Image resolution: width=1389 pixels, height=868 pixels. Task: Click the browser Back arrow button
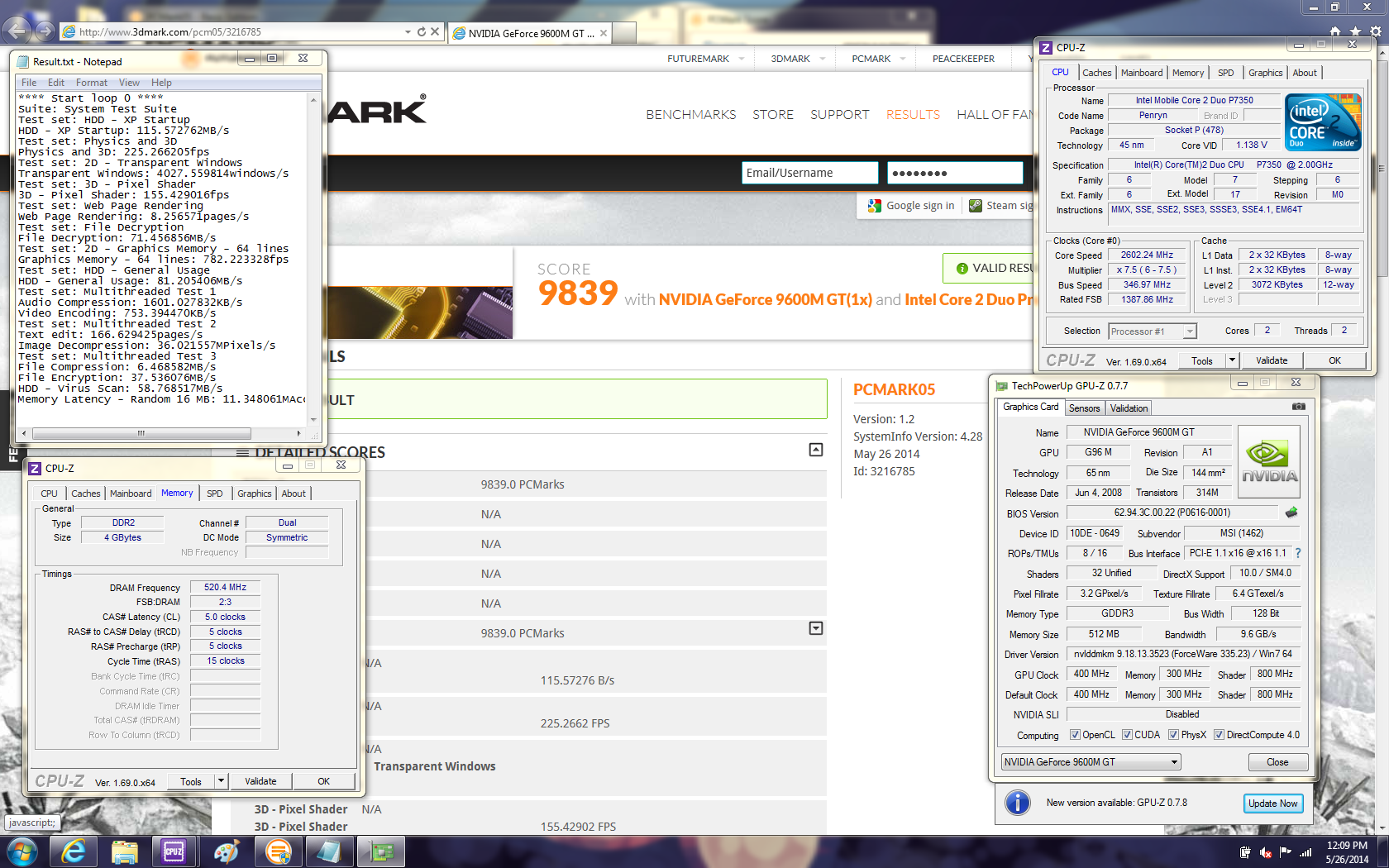coord(17,31)
